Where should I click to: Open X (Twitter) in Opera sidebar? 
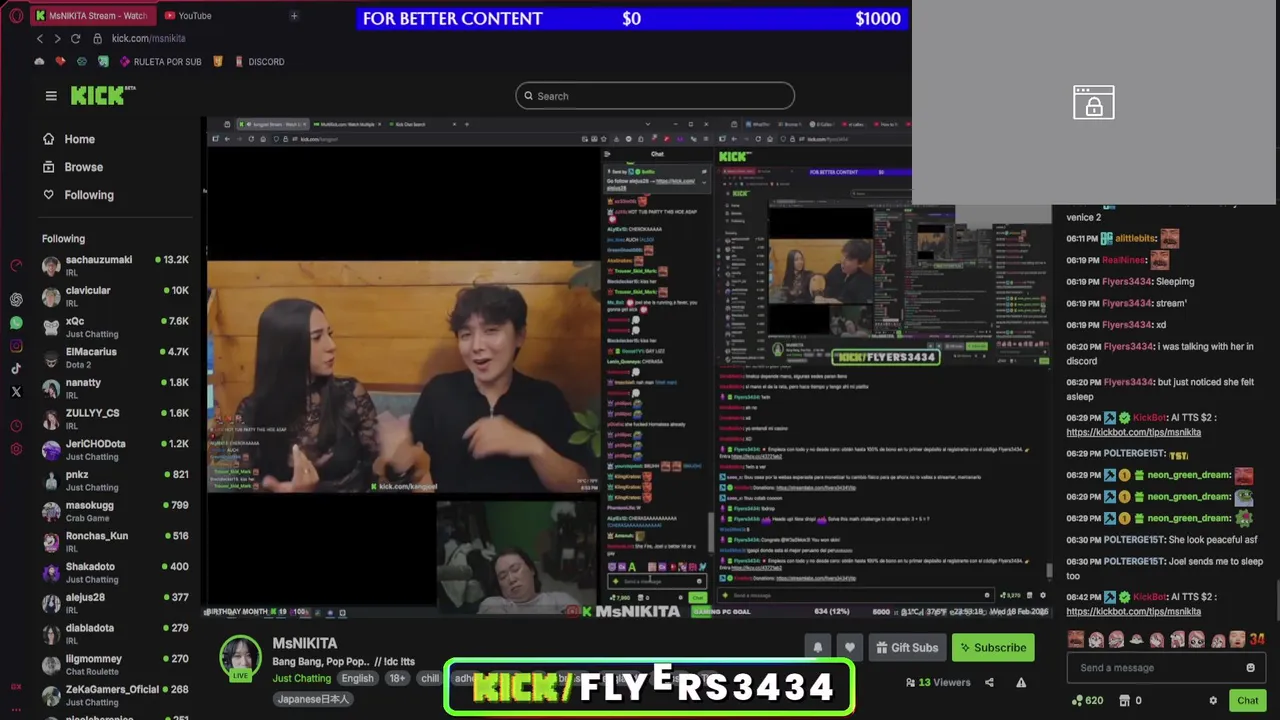coord(16,392)
